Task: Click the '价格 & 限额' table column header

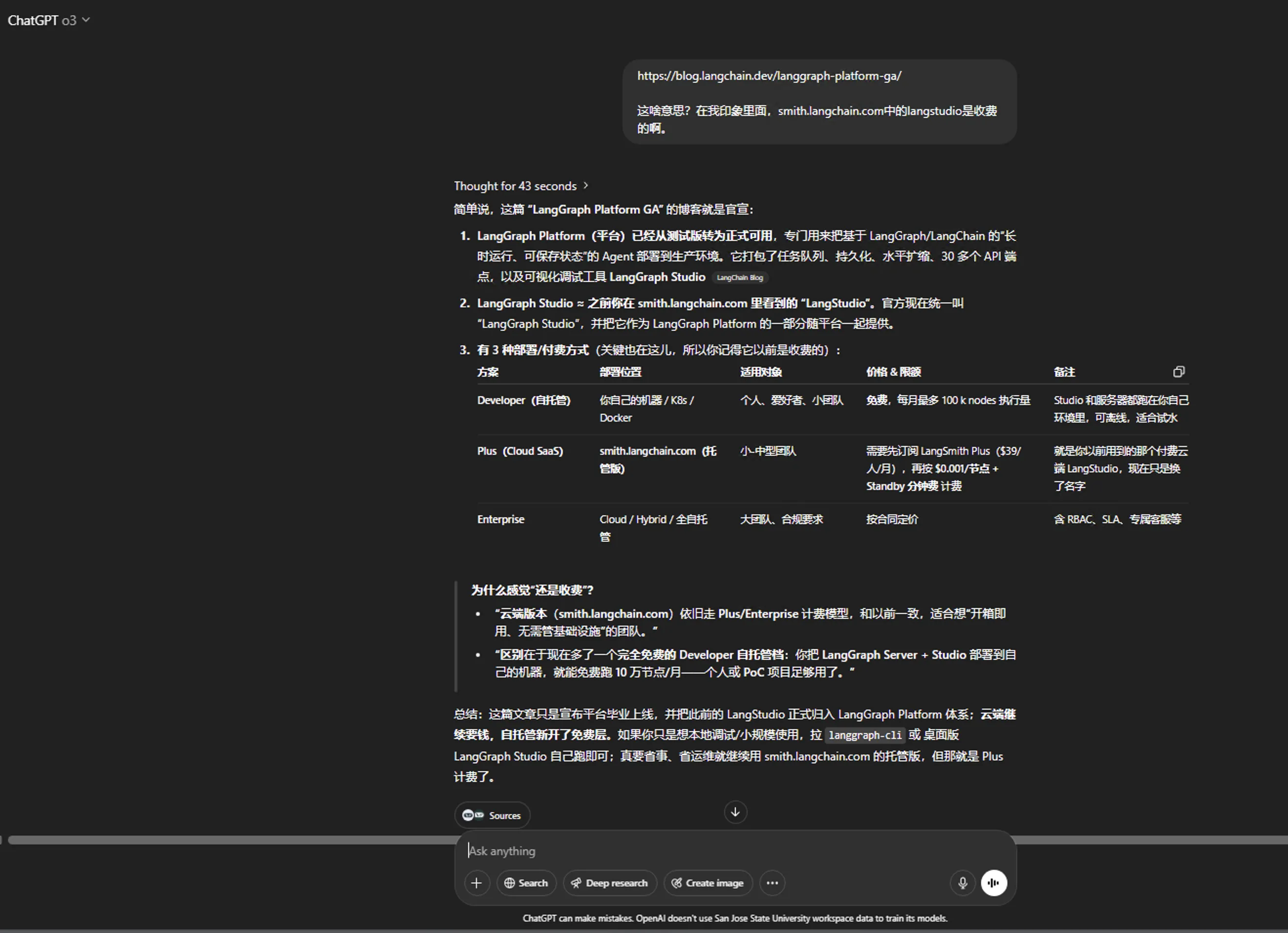Action: pos(893,372)
